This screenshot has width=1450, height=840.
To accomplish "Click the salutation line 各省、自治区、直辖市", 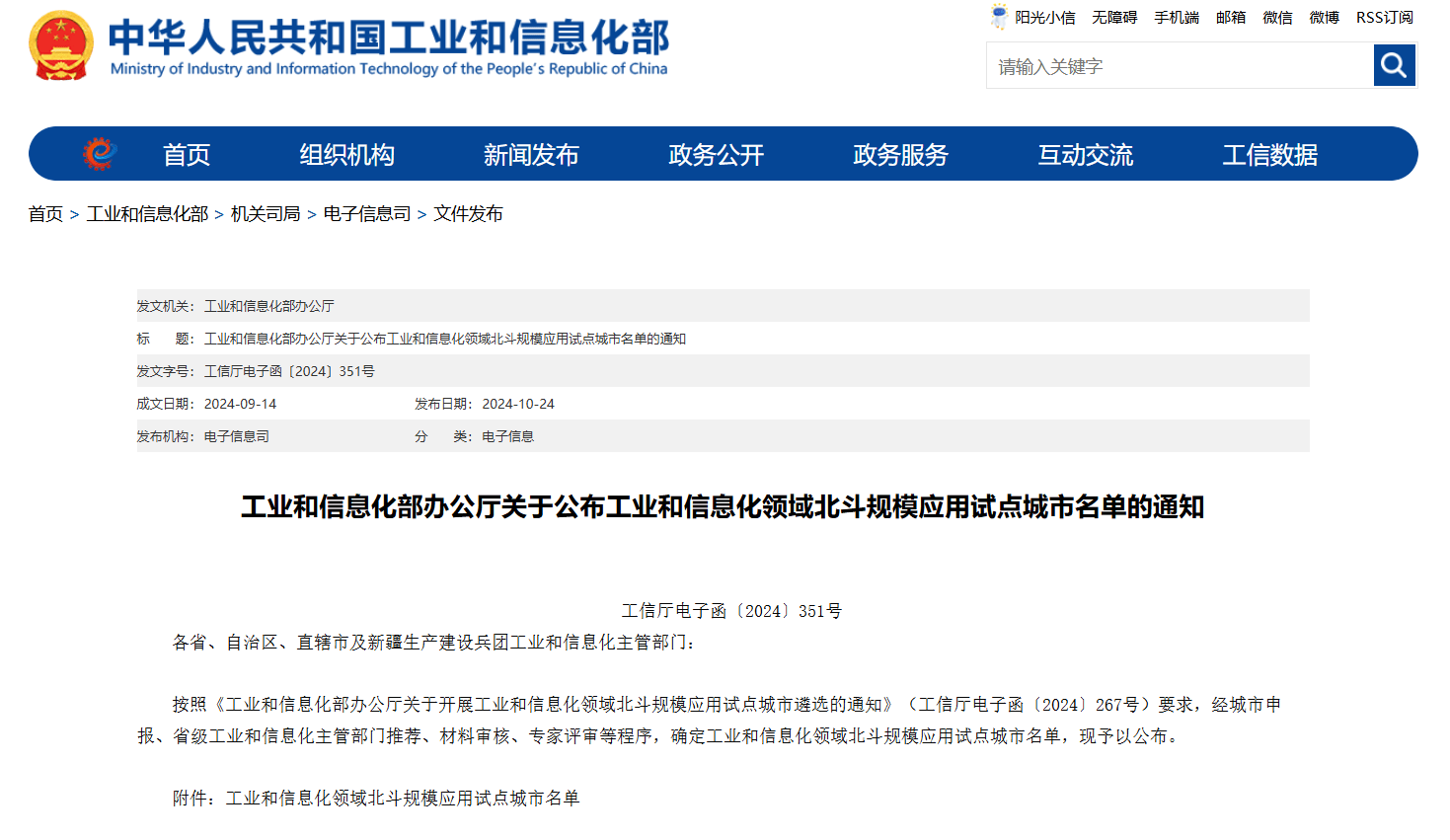I will (434, 643).
